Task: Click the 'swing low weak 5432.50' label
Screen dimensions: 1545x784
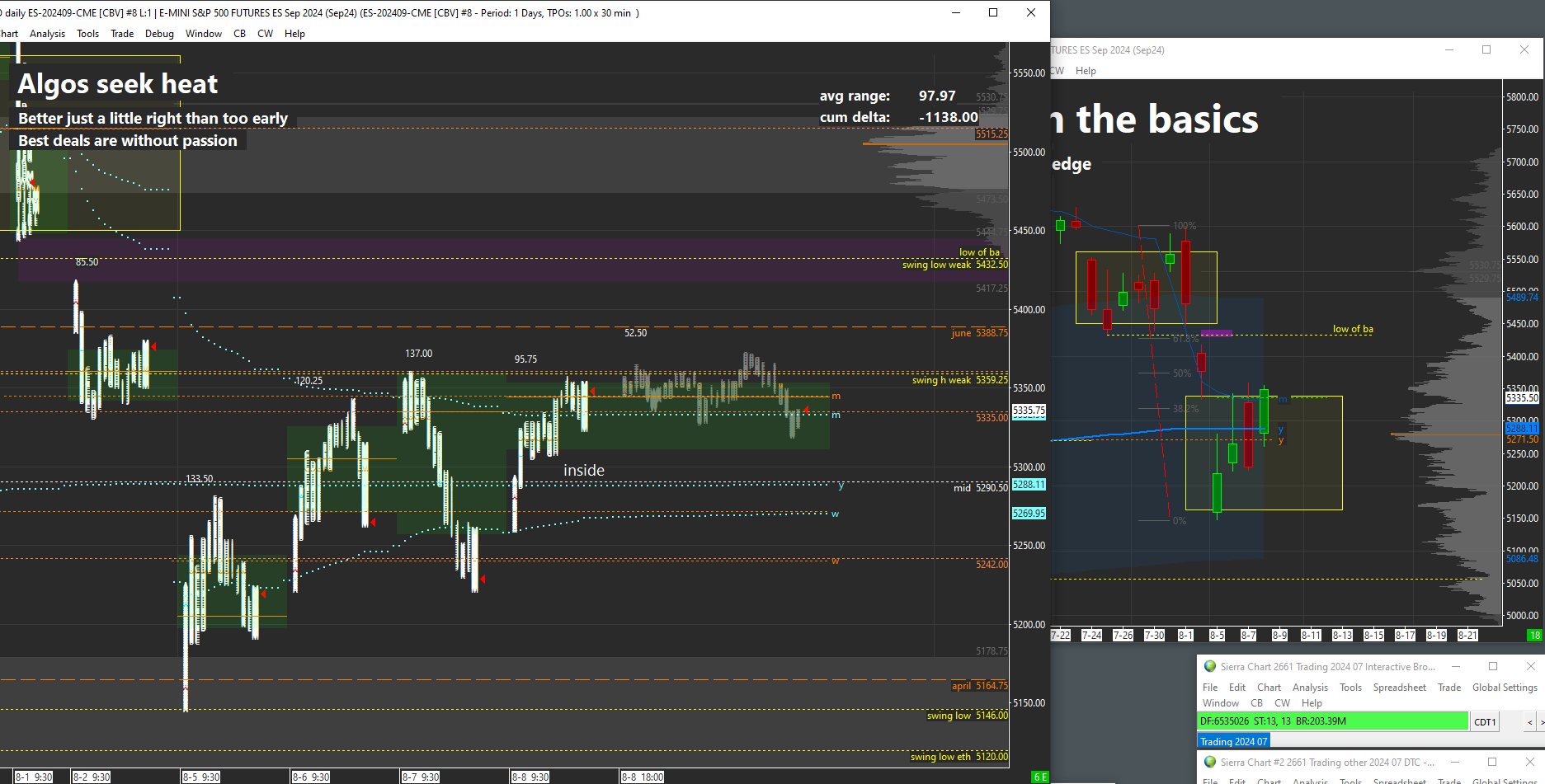Action: (955, 265)
